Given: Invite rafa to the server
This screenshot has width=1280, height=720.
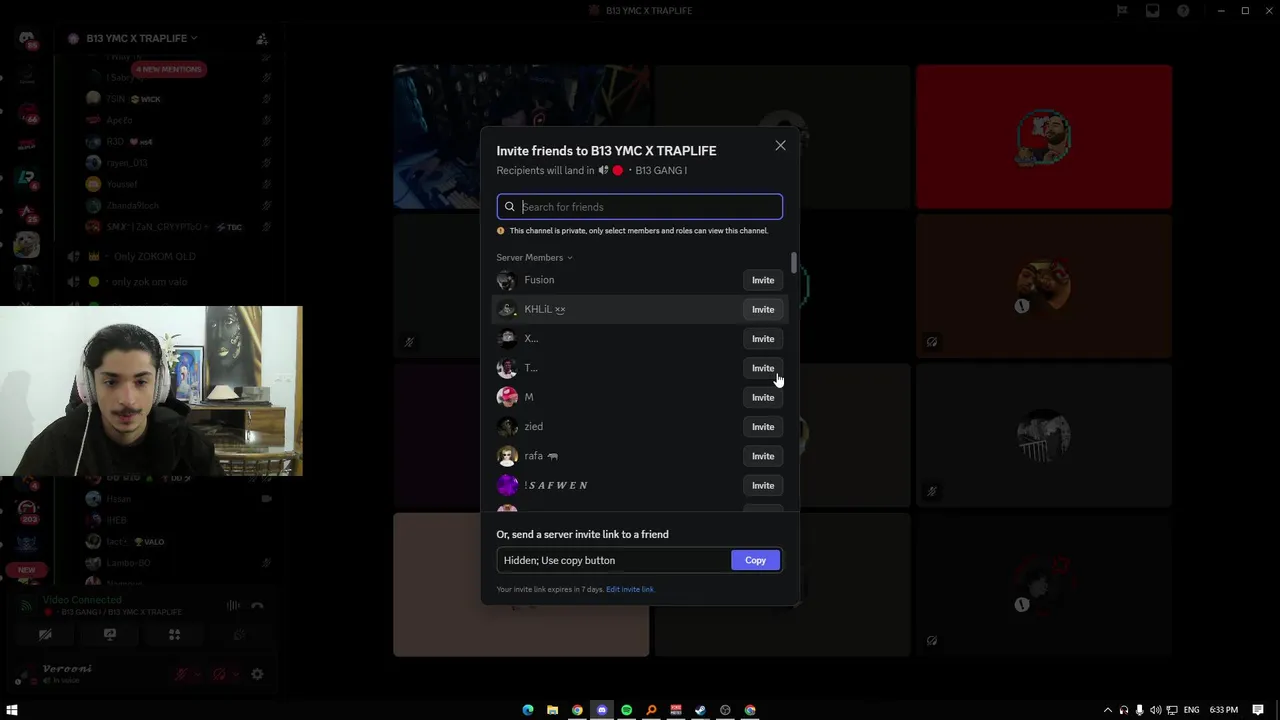Looking at the screenshot, I should point(763,456).
